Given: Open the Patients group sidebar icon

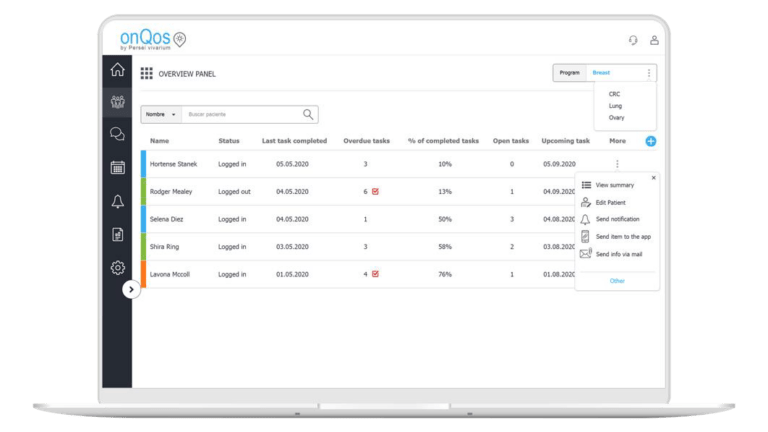Looking at the screenshot, I should [117, 102].
